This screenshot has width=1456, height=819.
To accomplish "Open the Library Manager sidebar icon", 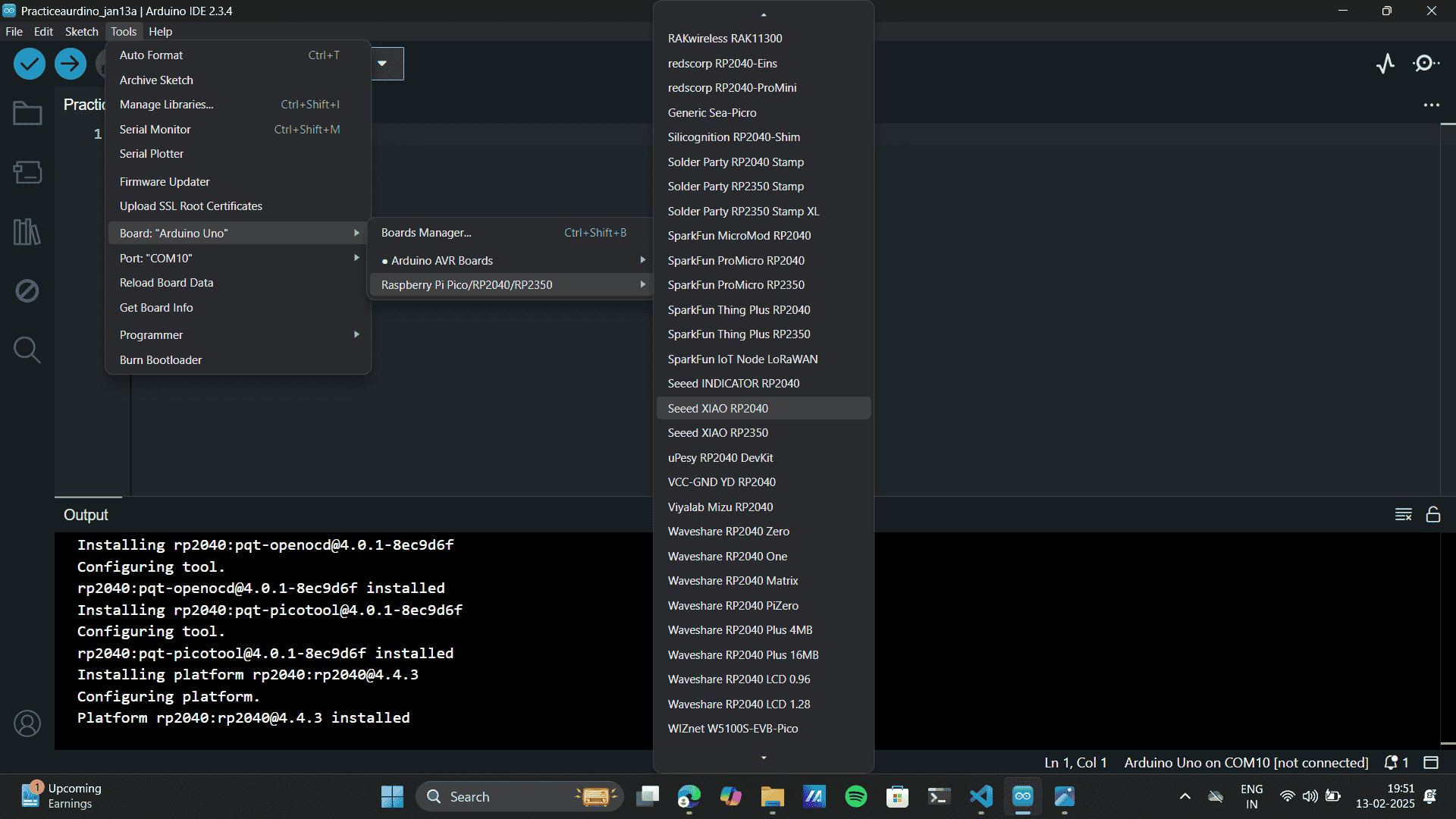I will (x=27, y=231).
